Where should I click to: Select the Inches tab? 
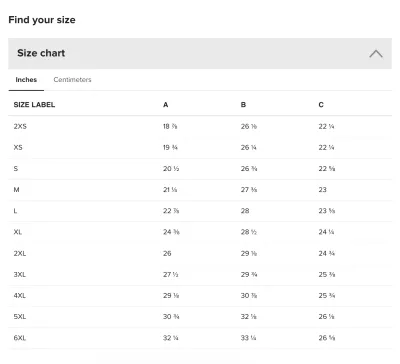pyautogui.click(x=26, y=80)
